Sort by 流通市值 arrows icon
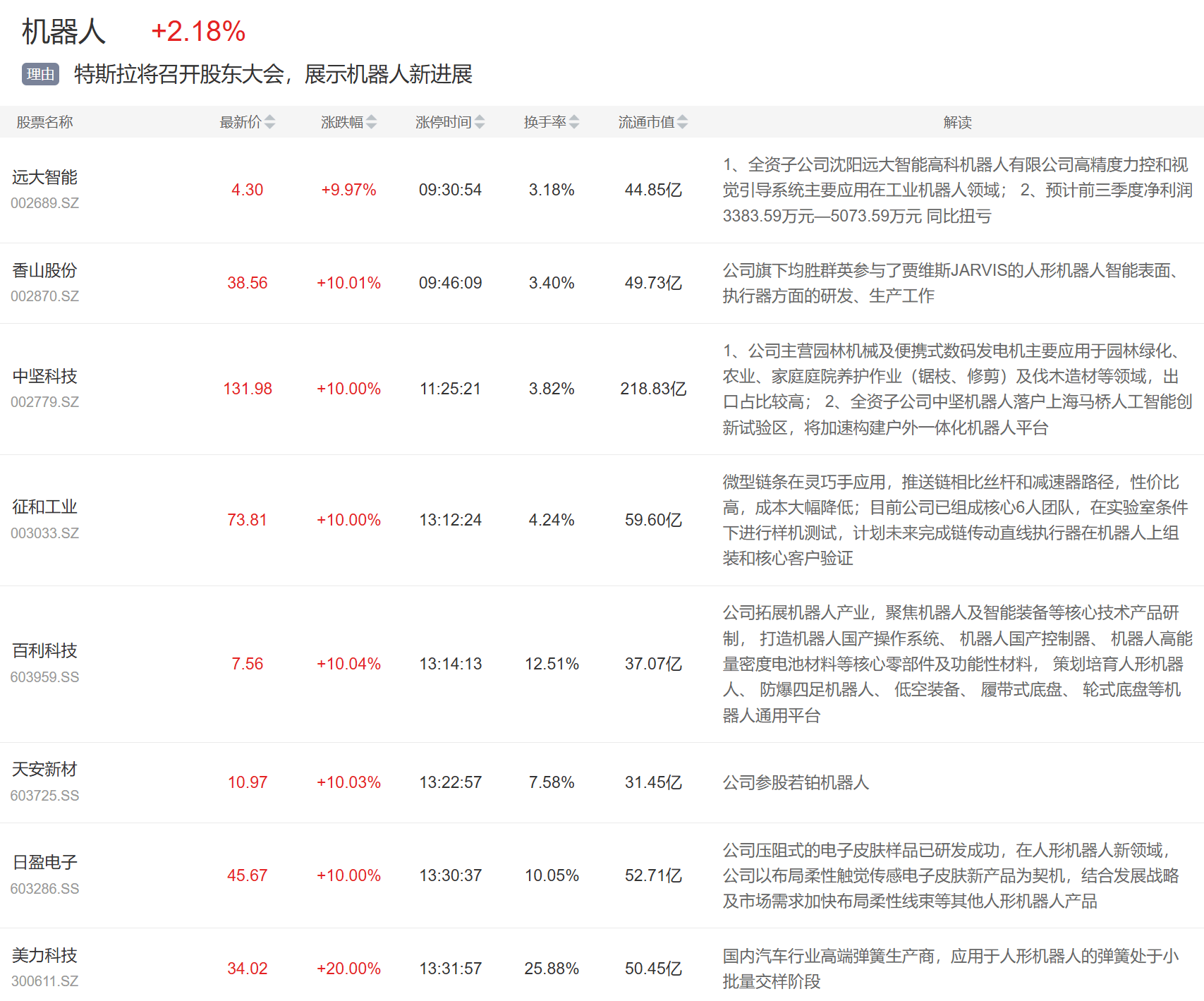 click(682, 122)
